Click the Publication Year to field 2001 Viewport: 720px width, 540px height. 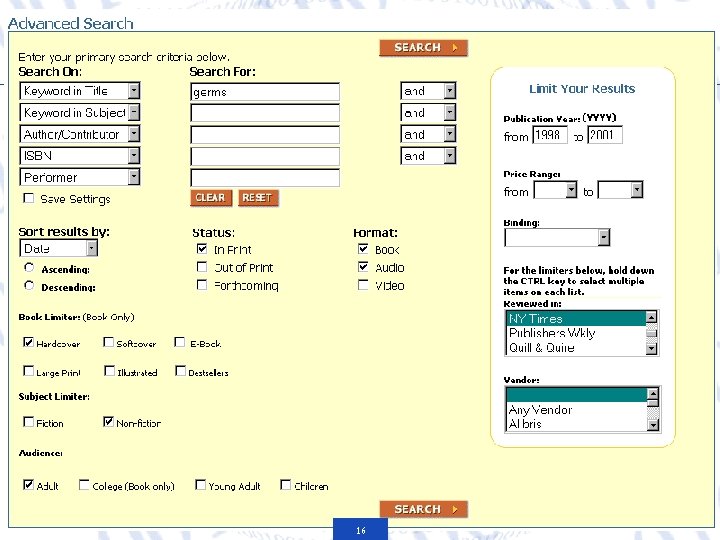605,135
